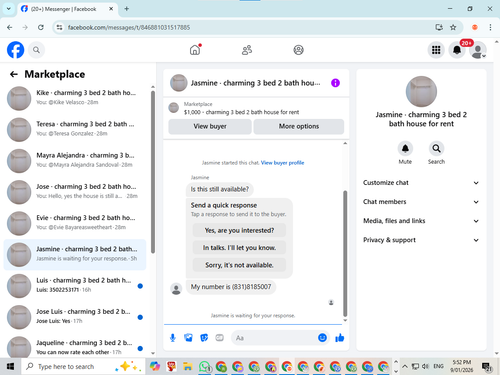Open new browser tab plus button
The height and width of the screenshot is (375, 500).
pos(127,9)
